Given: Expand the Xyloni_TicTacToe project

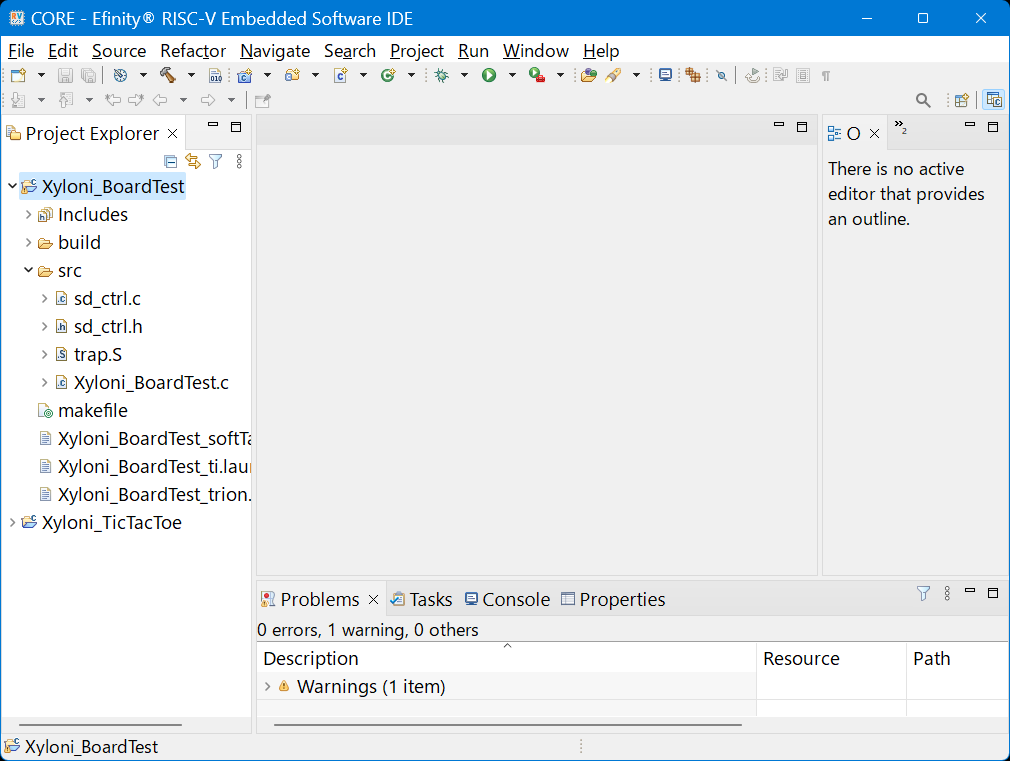Looking at the screenshot, I should pos(12,523).
